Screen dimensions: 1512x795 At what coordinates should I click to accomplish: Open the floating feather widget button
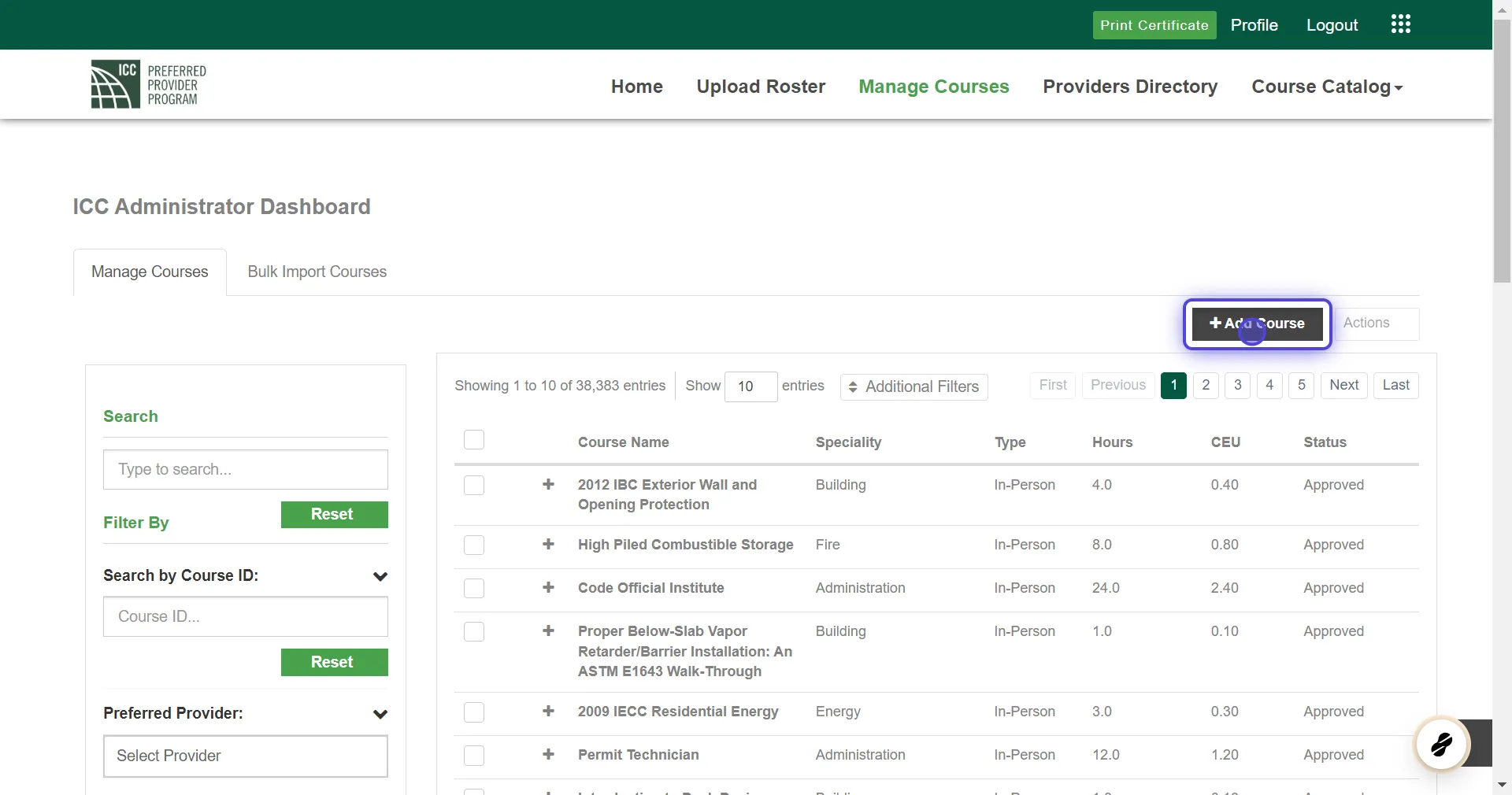pos(1441,743)
